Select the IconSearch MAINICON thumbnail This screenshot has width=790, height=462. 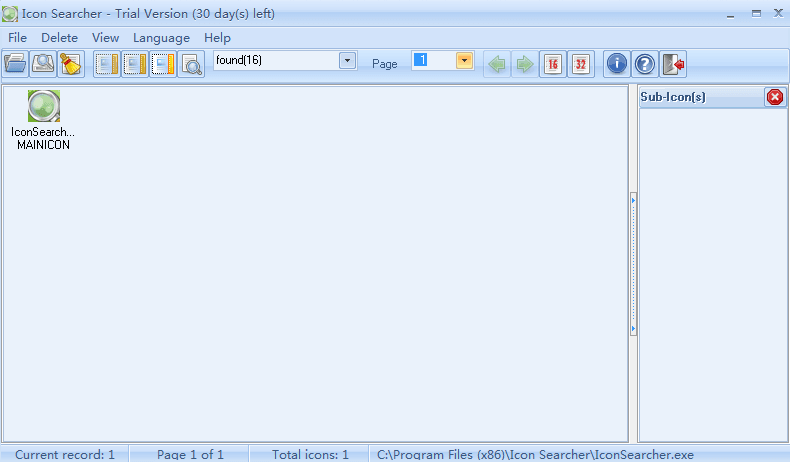(x=43, y=106)
